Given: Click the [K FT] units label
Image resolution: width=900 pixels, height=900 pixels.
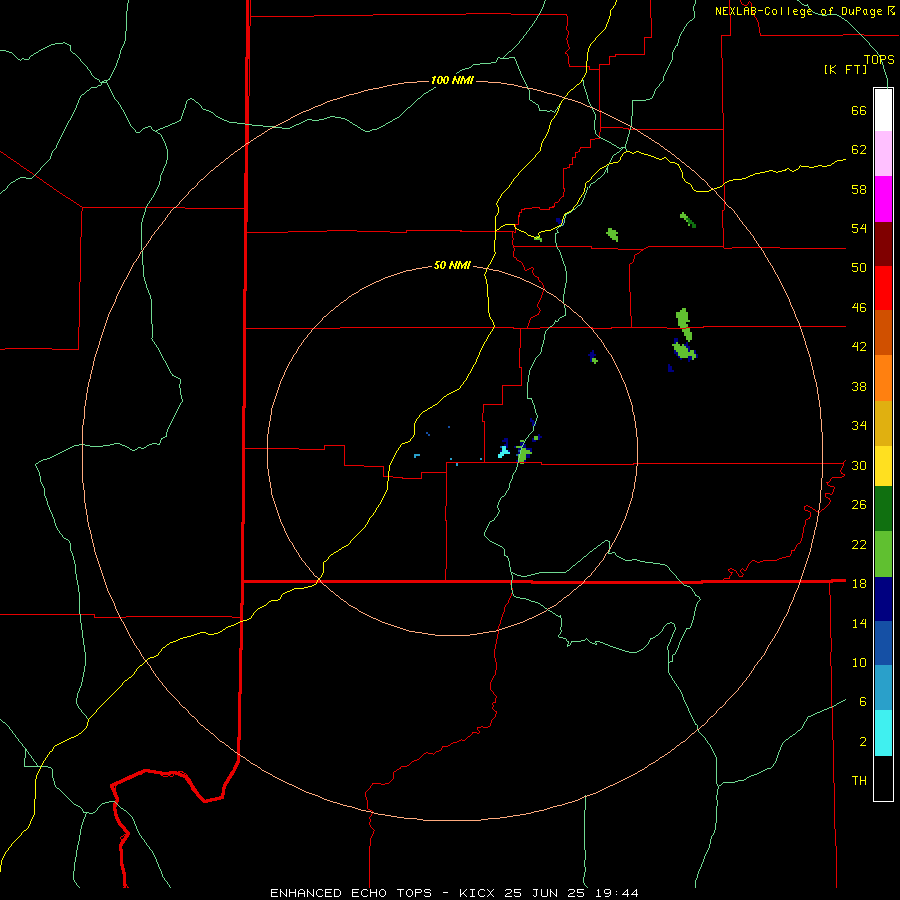Looking at the screenshot, I should click(846, 70).
